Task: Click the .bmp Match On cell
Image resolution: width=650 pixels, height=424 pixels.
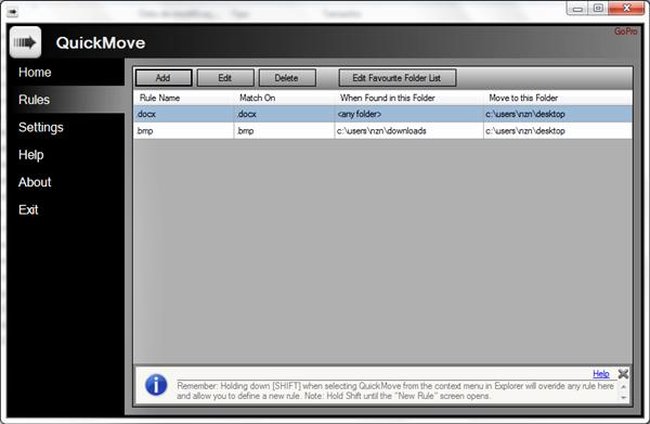Action: click(284, 131)
